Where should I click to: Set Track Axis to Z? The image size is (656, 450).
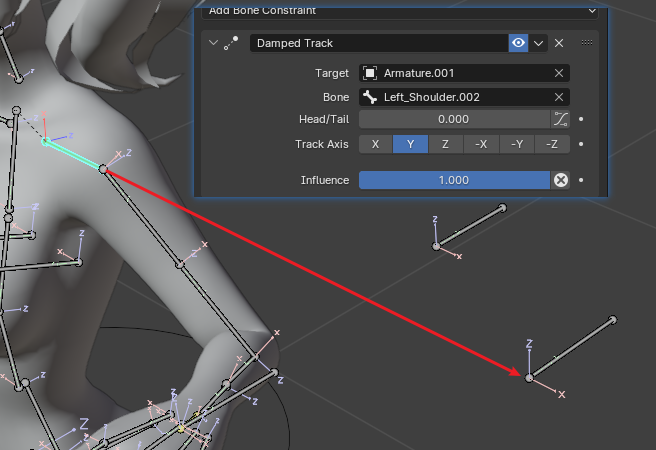click(x=446, y=144)
